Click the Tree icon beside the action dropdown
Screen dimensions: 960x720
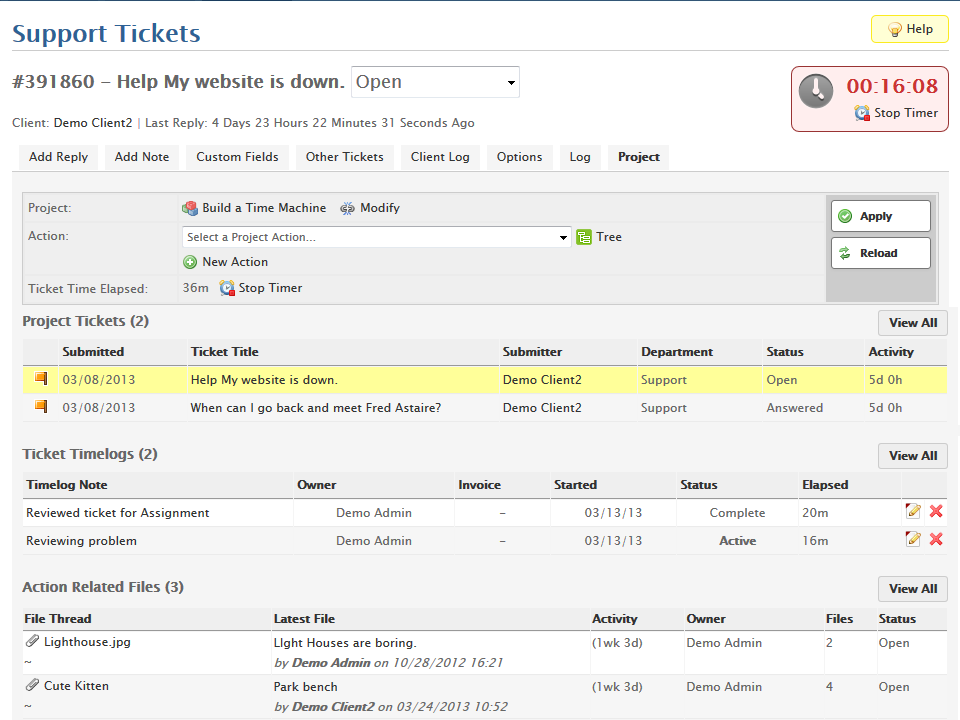(584, 237)
